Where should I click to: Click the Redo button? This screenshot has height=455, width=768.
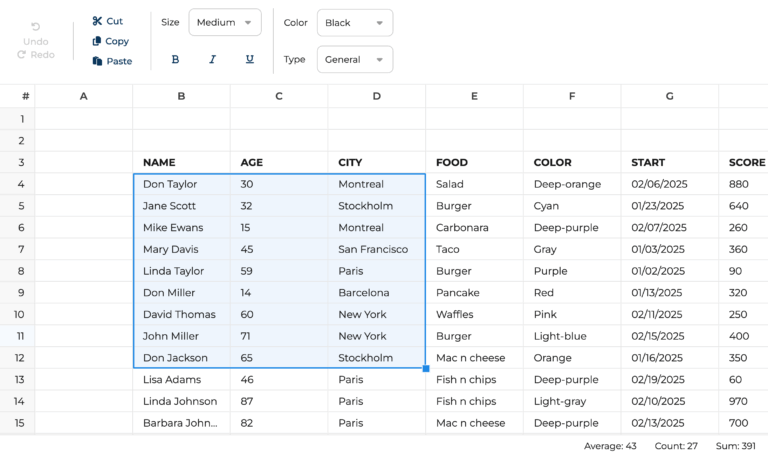36,55
